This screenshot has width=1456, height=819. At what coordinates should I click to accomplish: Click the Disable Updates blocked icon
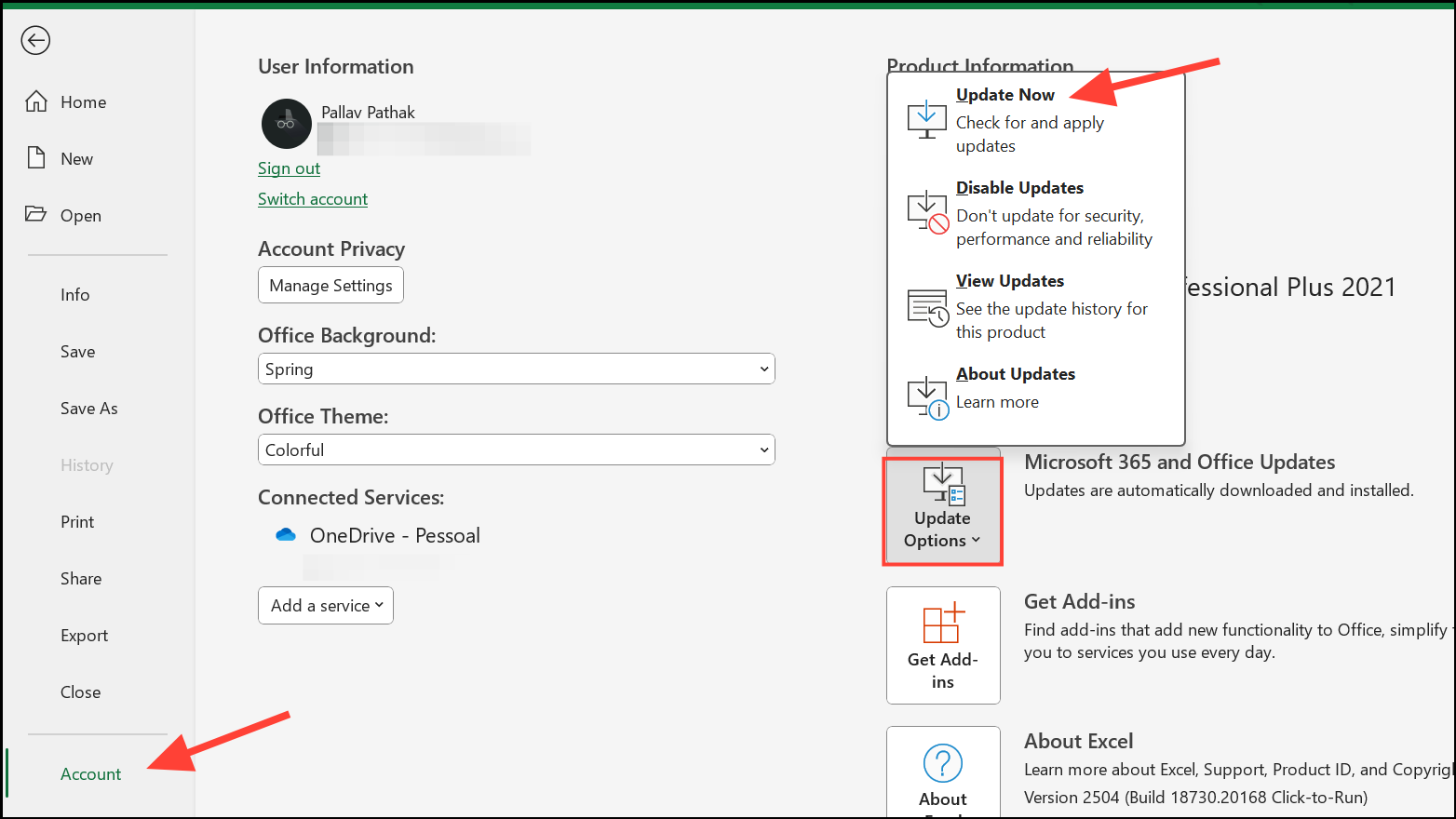pos(926,212)
